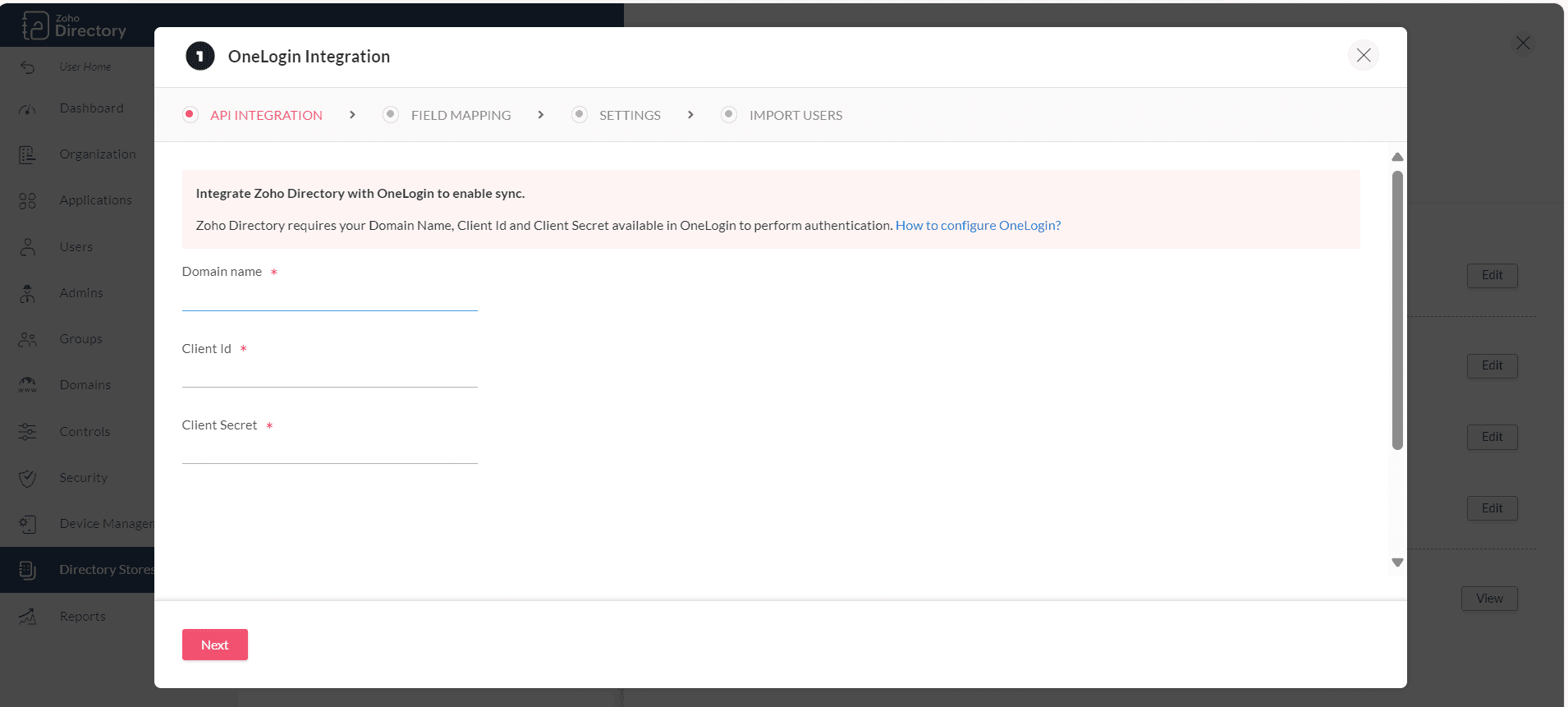Go to the FIELD MAPPING step
Viewport: 1568px width, 707px height.
[461, 115]
